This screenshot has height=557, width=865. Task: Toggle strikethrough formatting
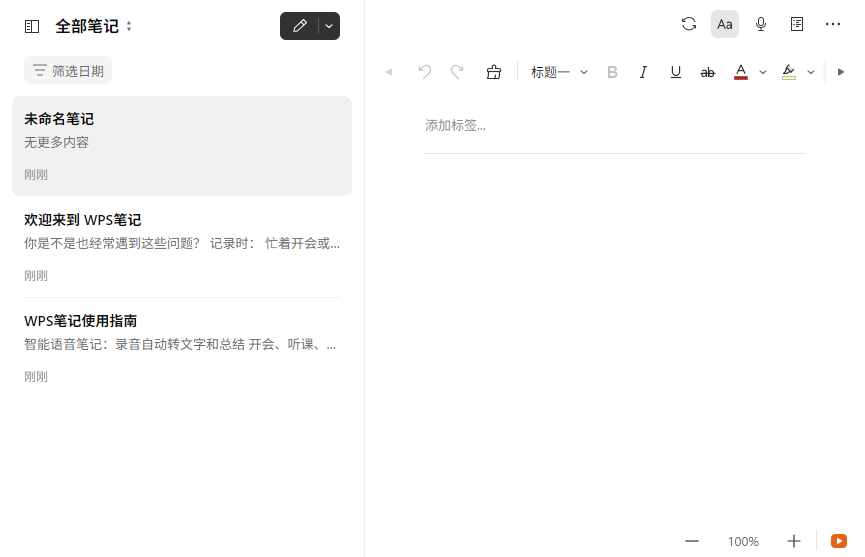click(707, 72)
